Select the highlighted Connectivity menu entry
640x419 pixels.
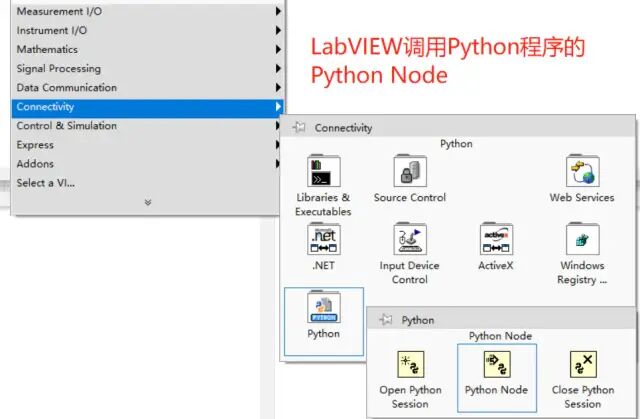pyautogui.click(x=147, y=107)
